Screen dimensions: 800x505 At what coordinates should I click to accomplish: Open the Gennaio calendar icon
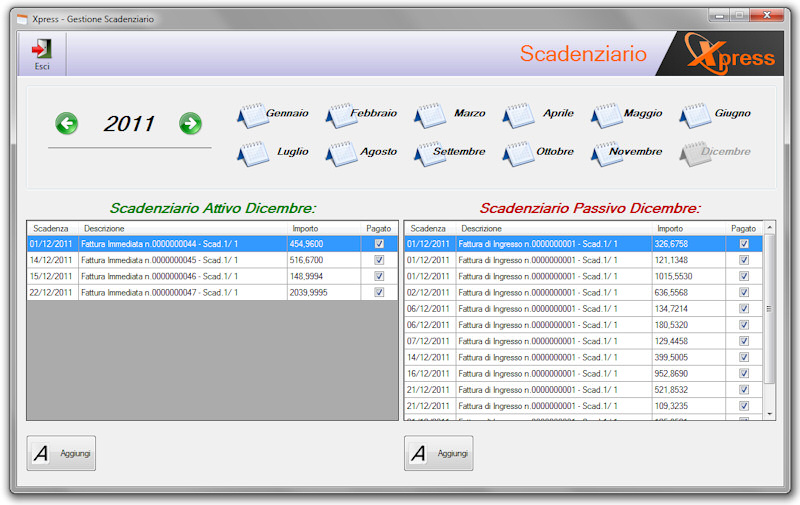(252, 115)
